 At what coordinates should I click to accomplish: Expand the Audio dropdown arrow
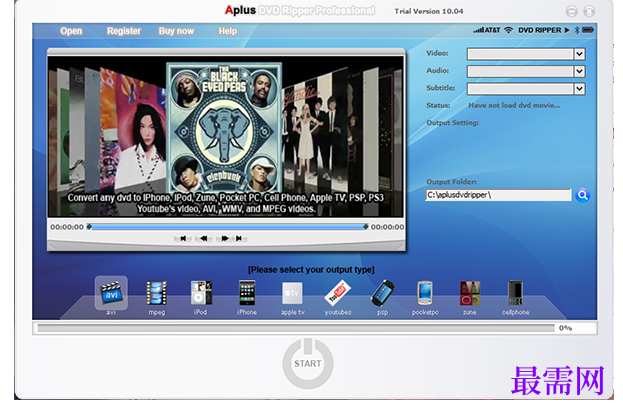[x=580, y=71]
